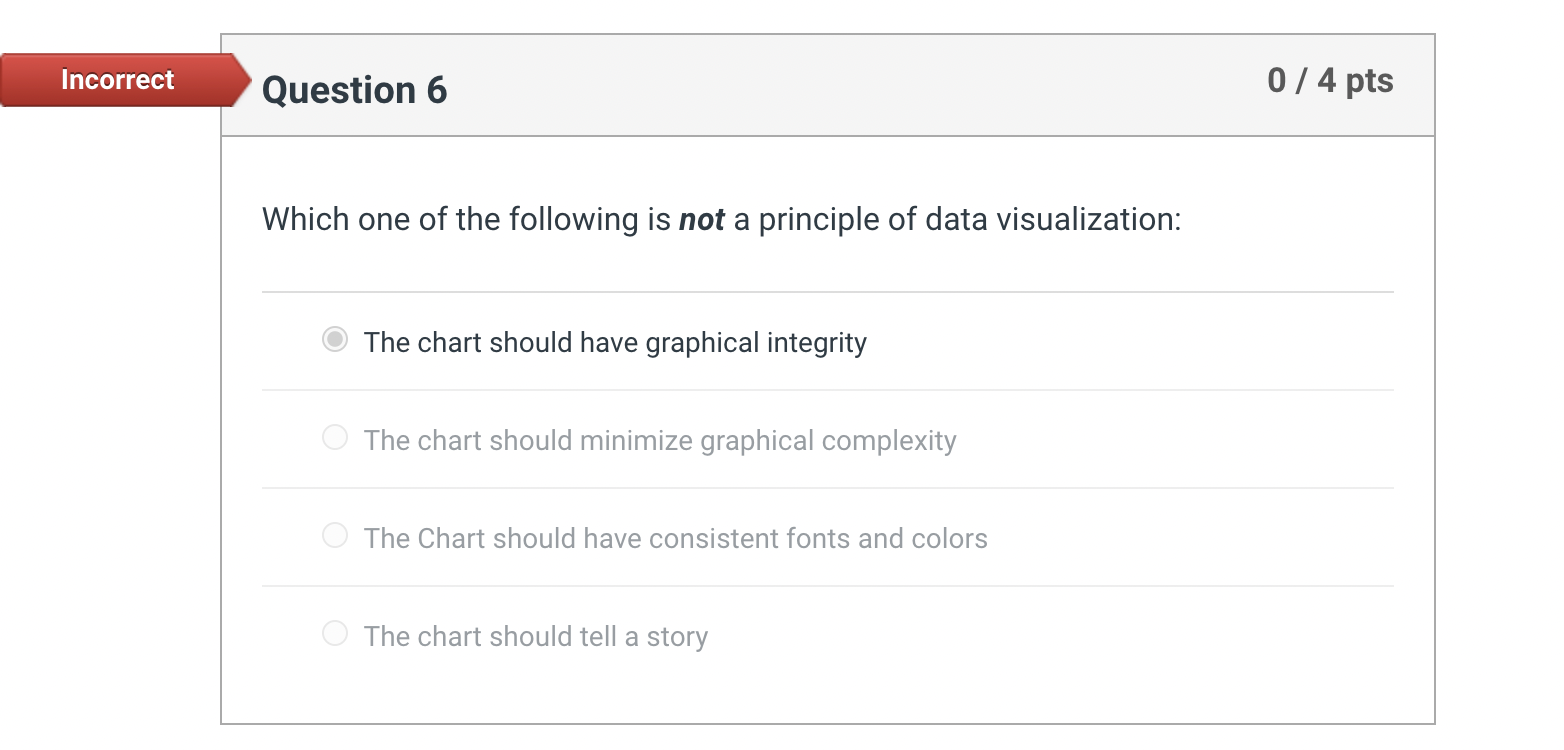
Task: Choose 'The chart should minimize graphical complexity'
Action: click(335, 437)
